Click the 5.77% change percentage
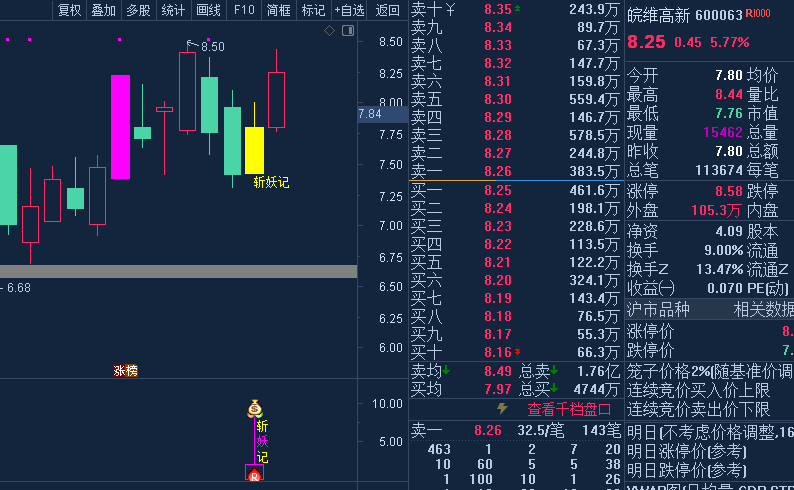794x490 pixels. tap(729, 42)
